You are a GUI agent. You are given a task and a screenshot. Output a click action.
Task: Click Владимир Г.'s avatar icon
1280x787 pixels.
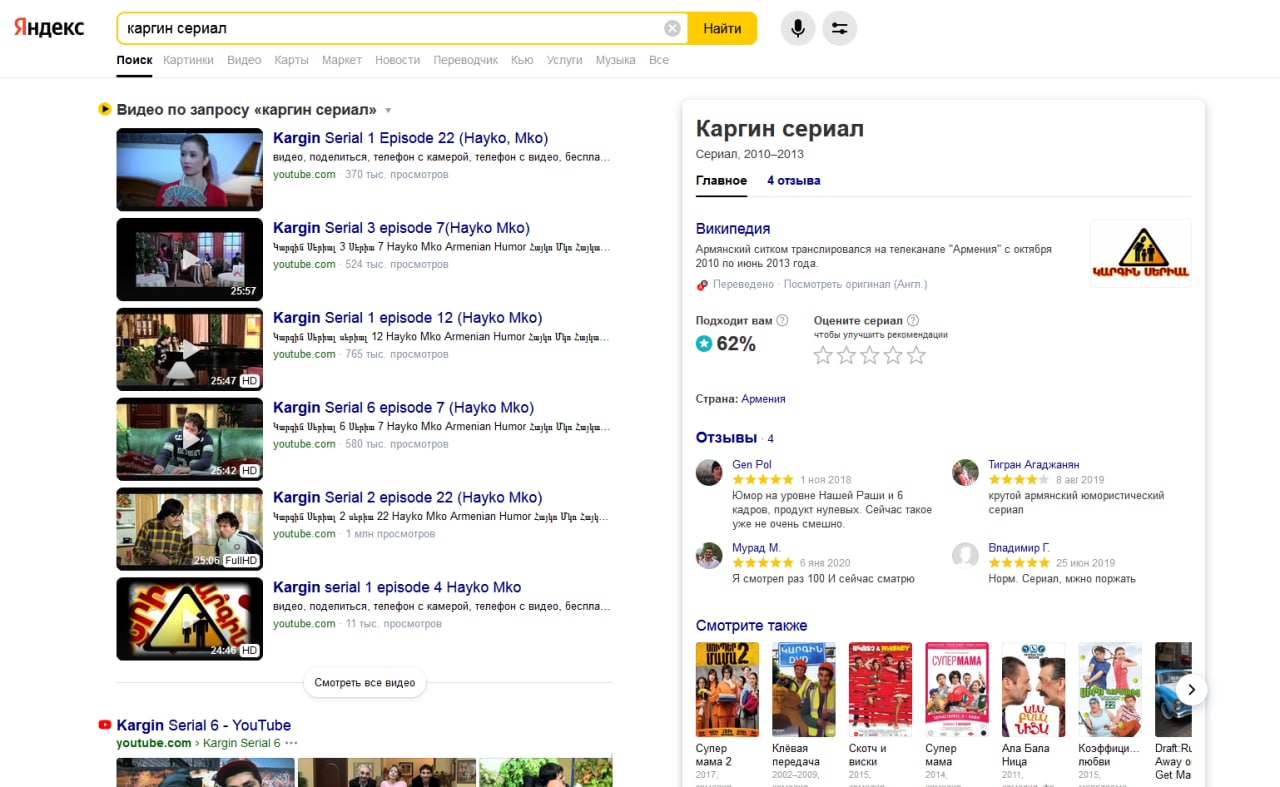(965, 556)
